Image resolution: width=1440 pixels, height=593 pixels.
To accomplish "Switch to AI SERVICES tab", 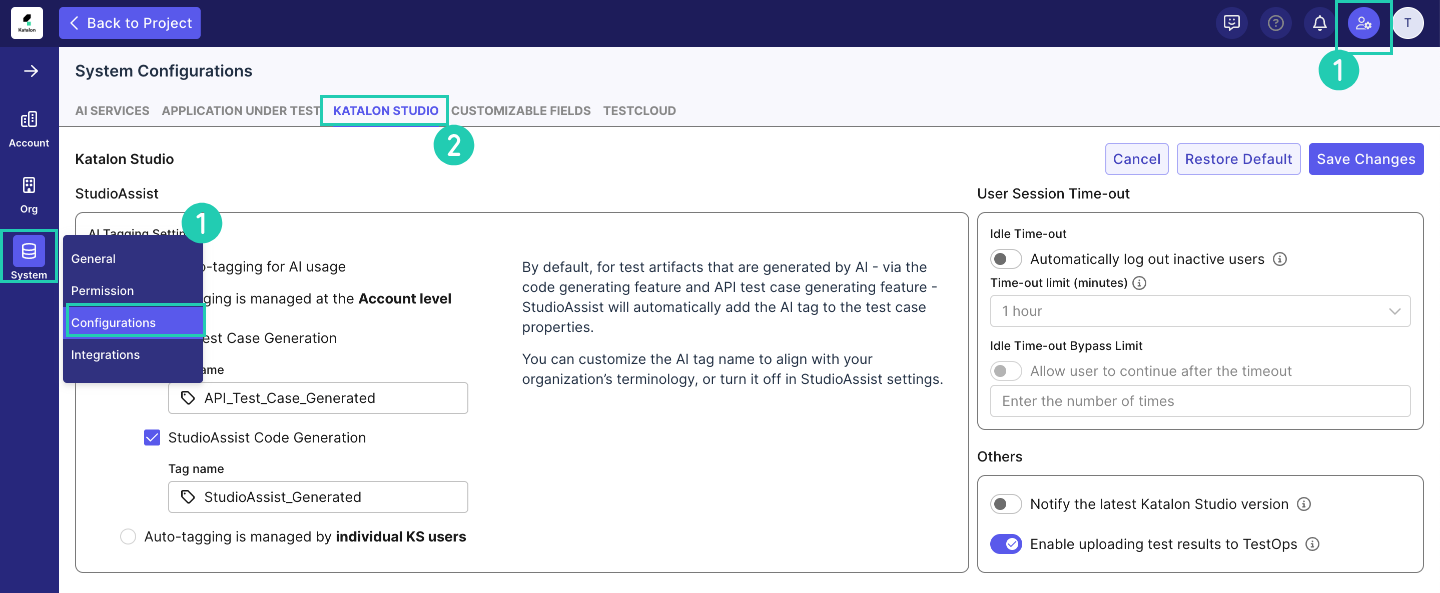I will pos(112,111).
